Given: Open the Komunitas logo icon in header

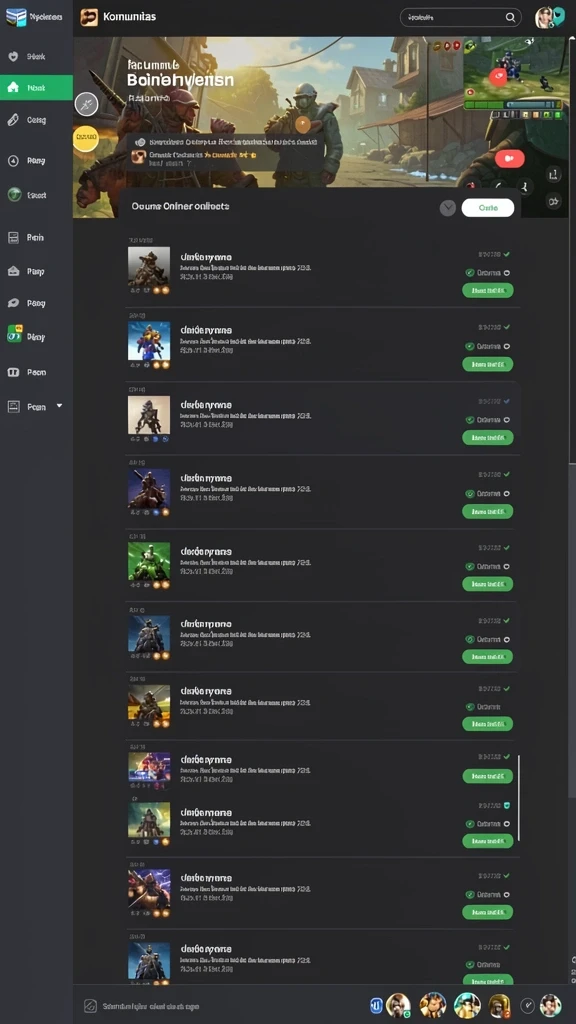Looking at the screenshot, I should click(x=89, y=17).
